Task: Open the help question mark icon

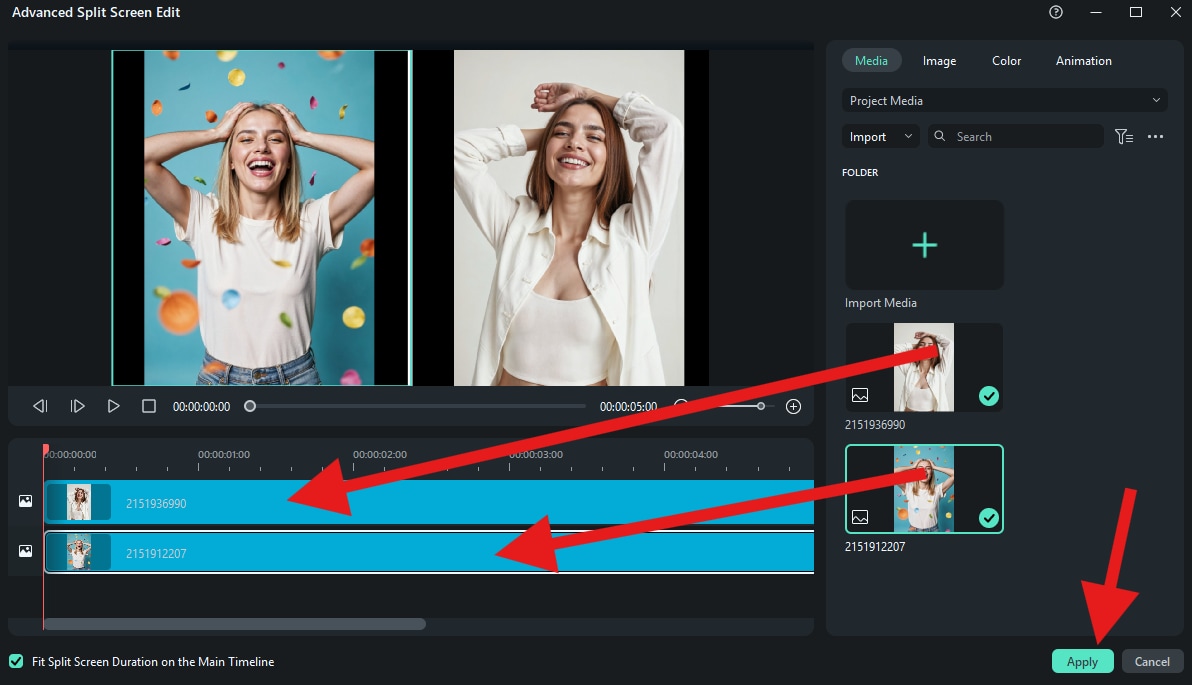Action: [x=1055, y=12]
